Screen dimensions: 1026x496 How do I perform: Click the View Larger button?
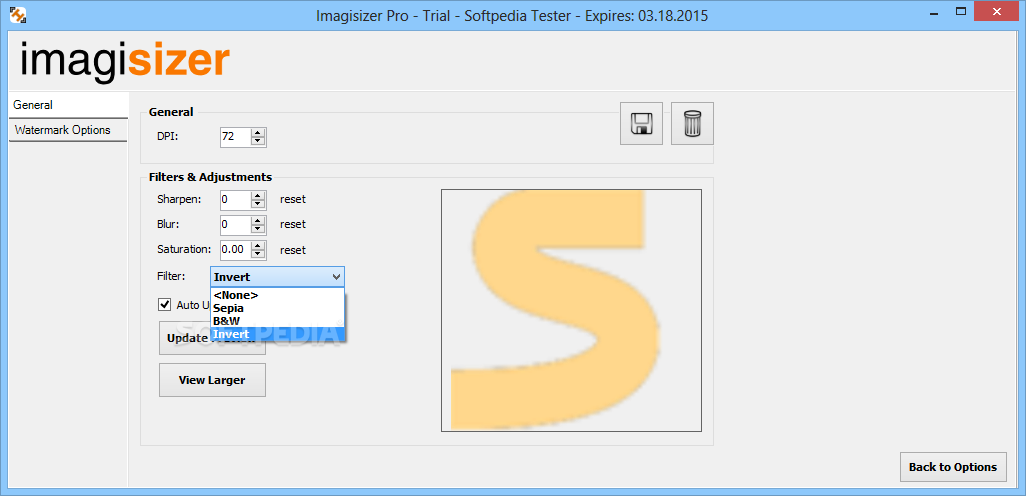click(212, 380)
